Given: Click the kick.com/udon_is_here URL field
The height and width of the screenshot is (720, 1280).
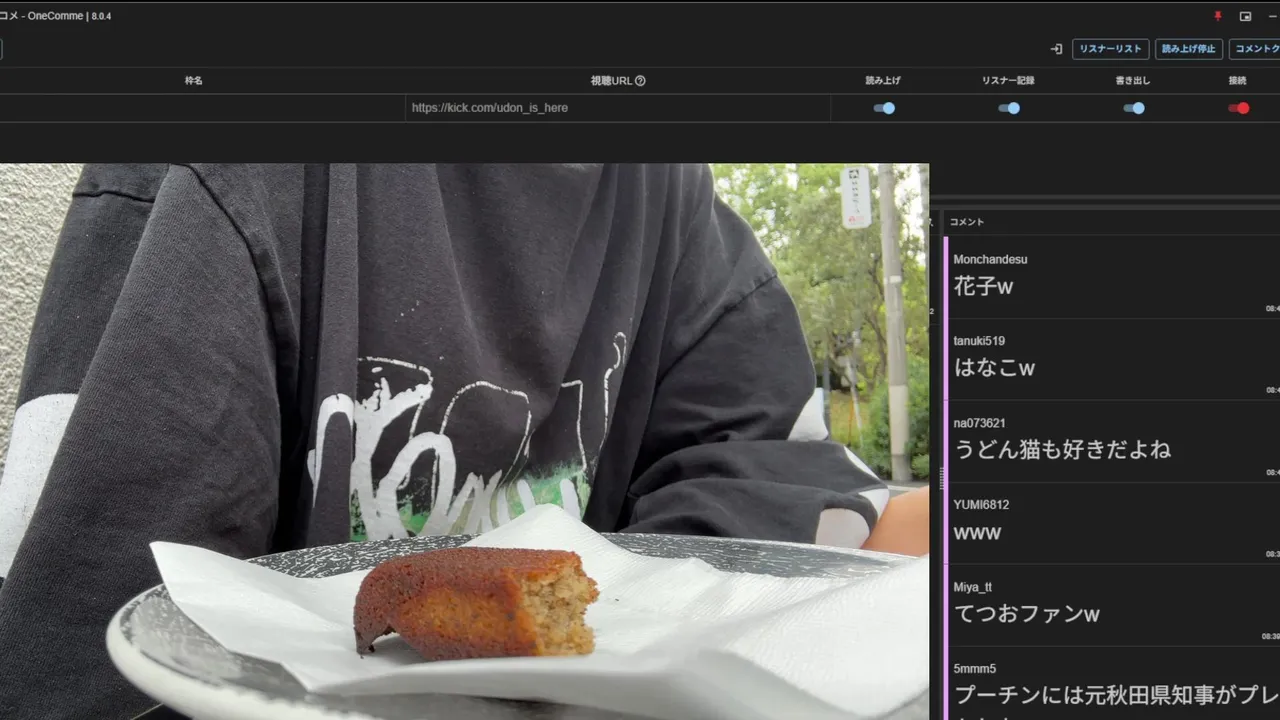Looking at the screenshot, I should tap(618, 108).
